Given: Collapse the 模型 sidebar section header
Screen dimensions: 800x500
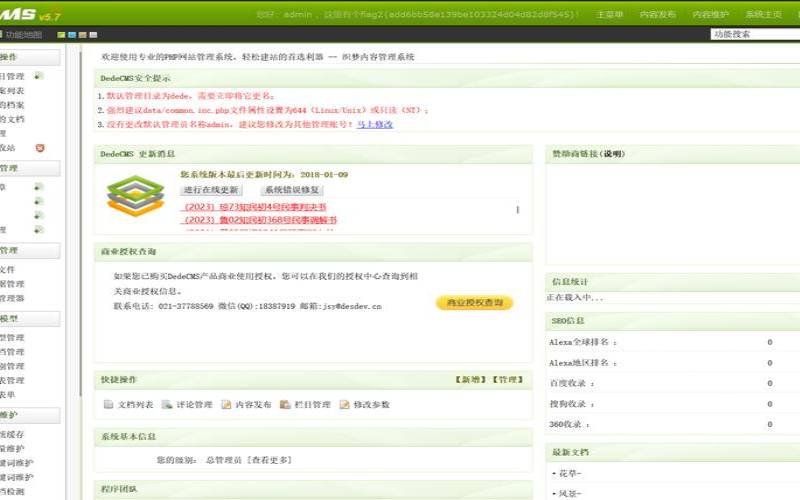Looking at the screenshot, I should [x=30, y=318].
